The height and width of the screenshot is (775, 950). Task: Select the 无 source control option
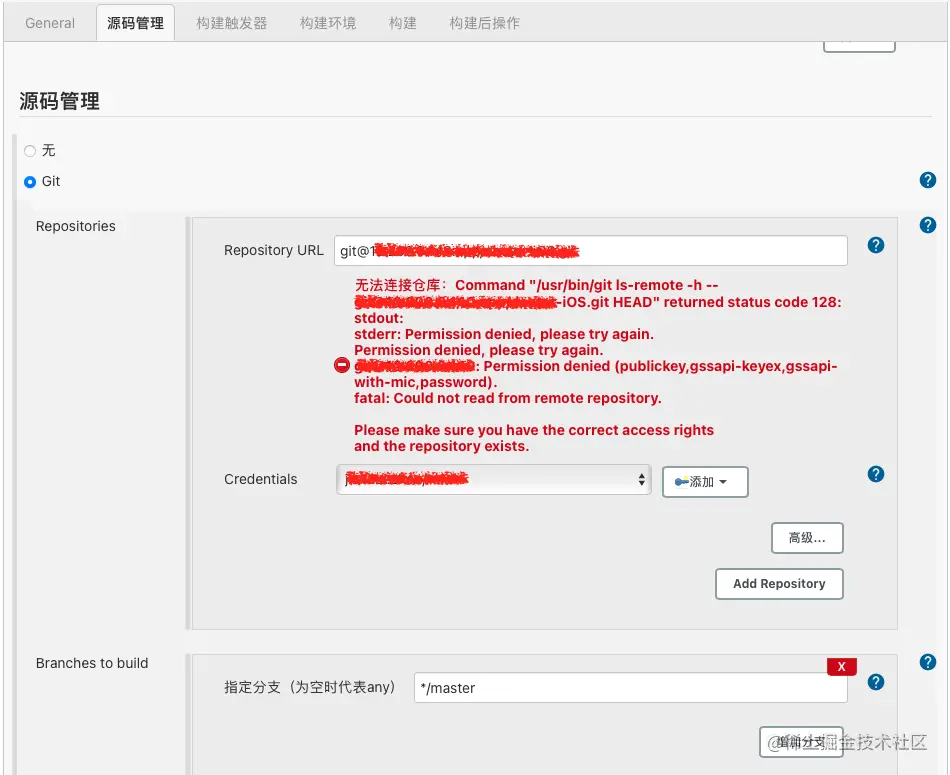(x=30, y=151)
